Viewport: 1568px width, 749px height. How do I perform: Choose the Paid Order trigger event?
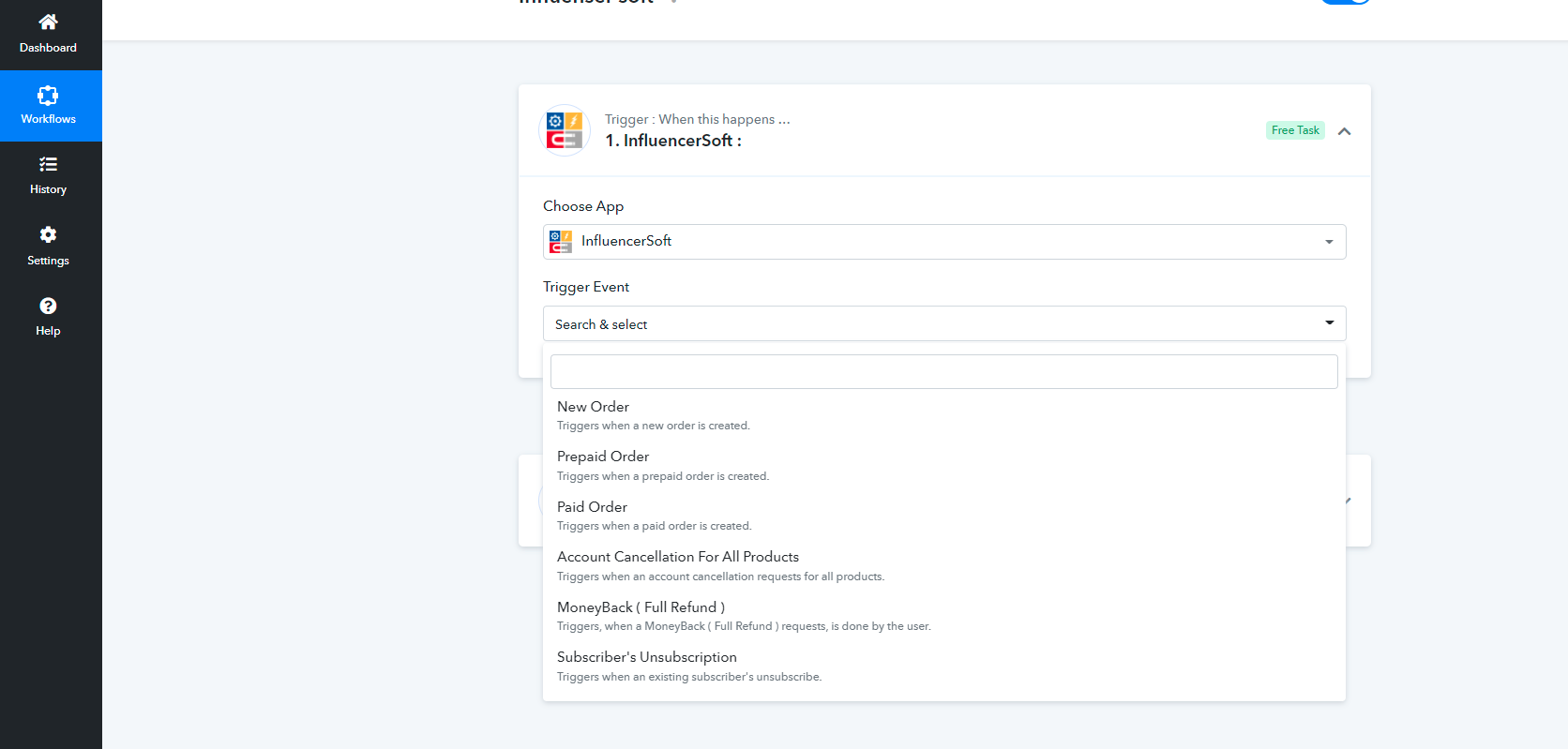944,516
